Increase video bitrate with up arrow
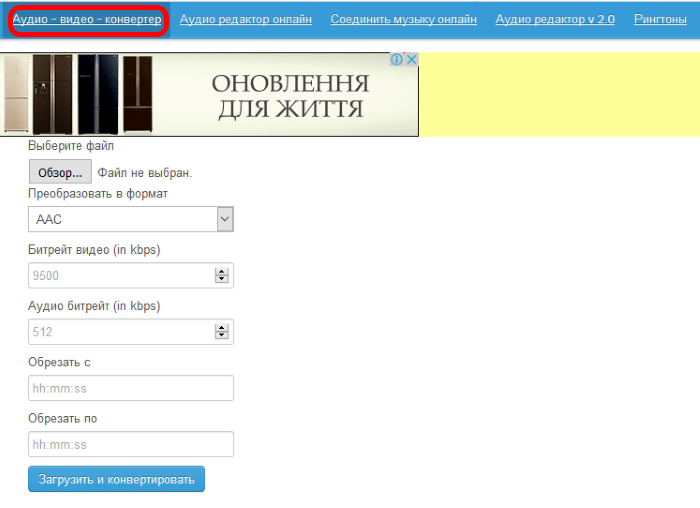This screenshot has width=700, height=508. point(221,272)
